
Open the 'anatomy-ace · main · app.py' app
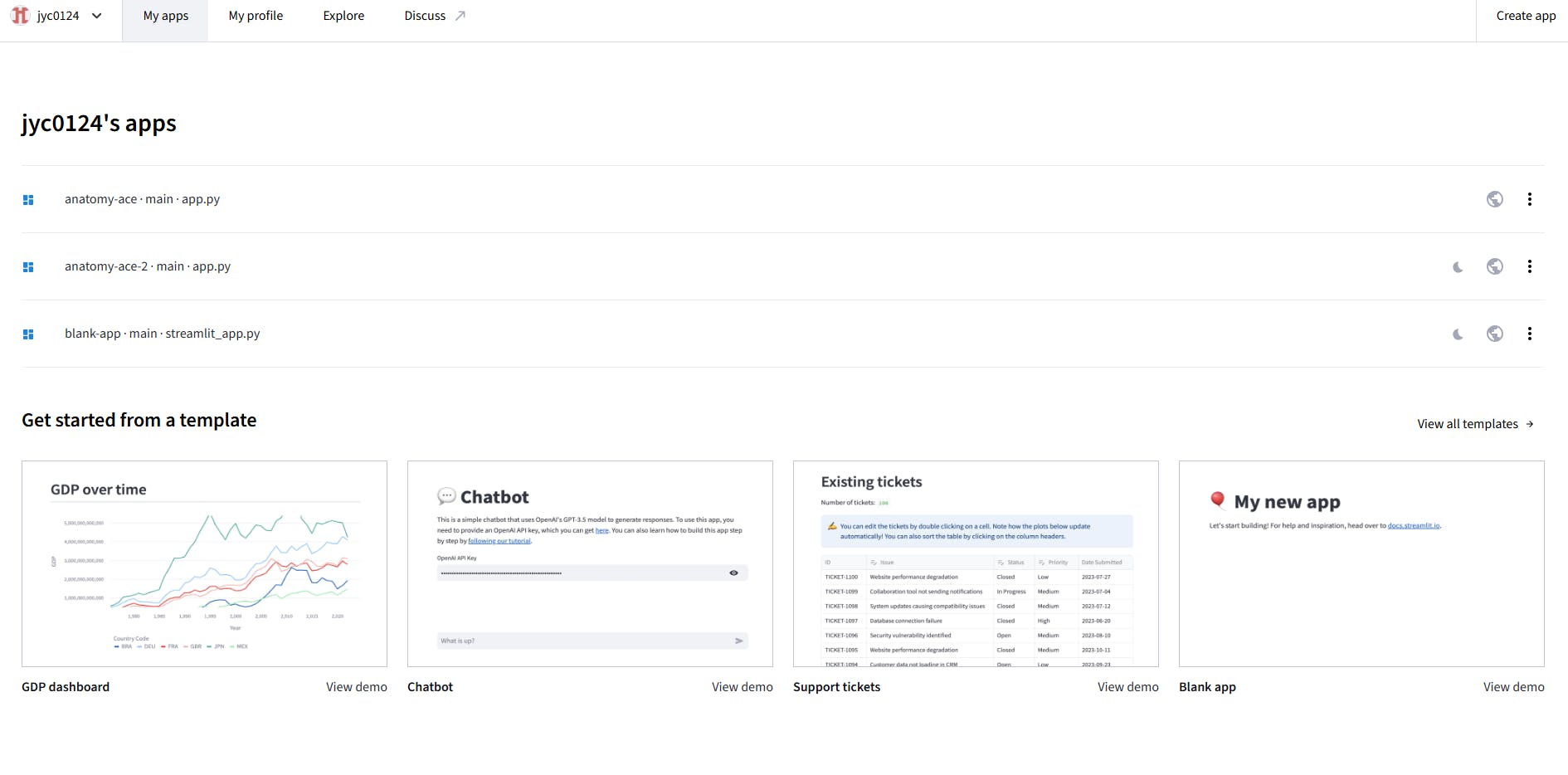coord(142,199)
